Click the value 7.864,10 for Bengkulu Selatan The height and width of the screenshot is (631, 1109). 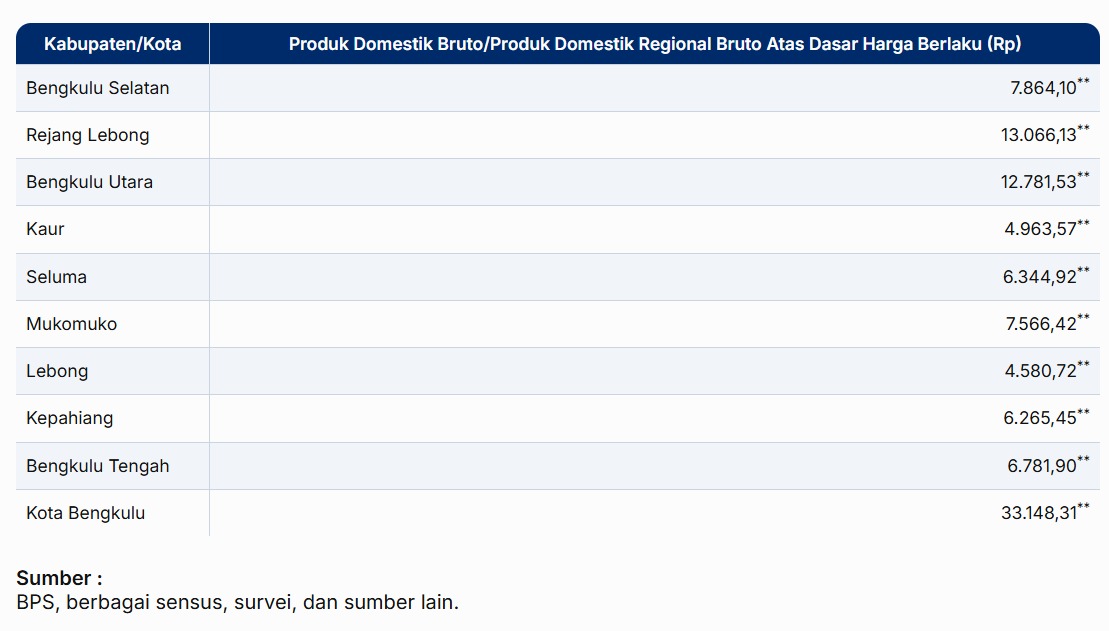(1043, 88)
